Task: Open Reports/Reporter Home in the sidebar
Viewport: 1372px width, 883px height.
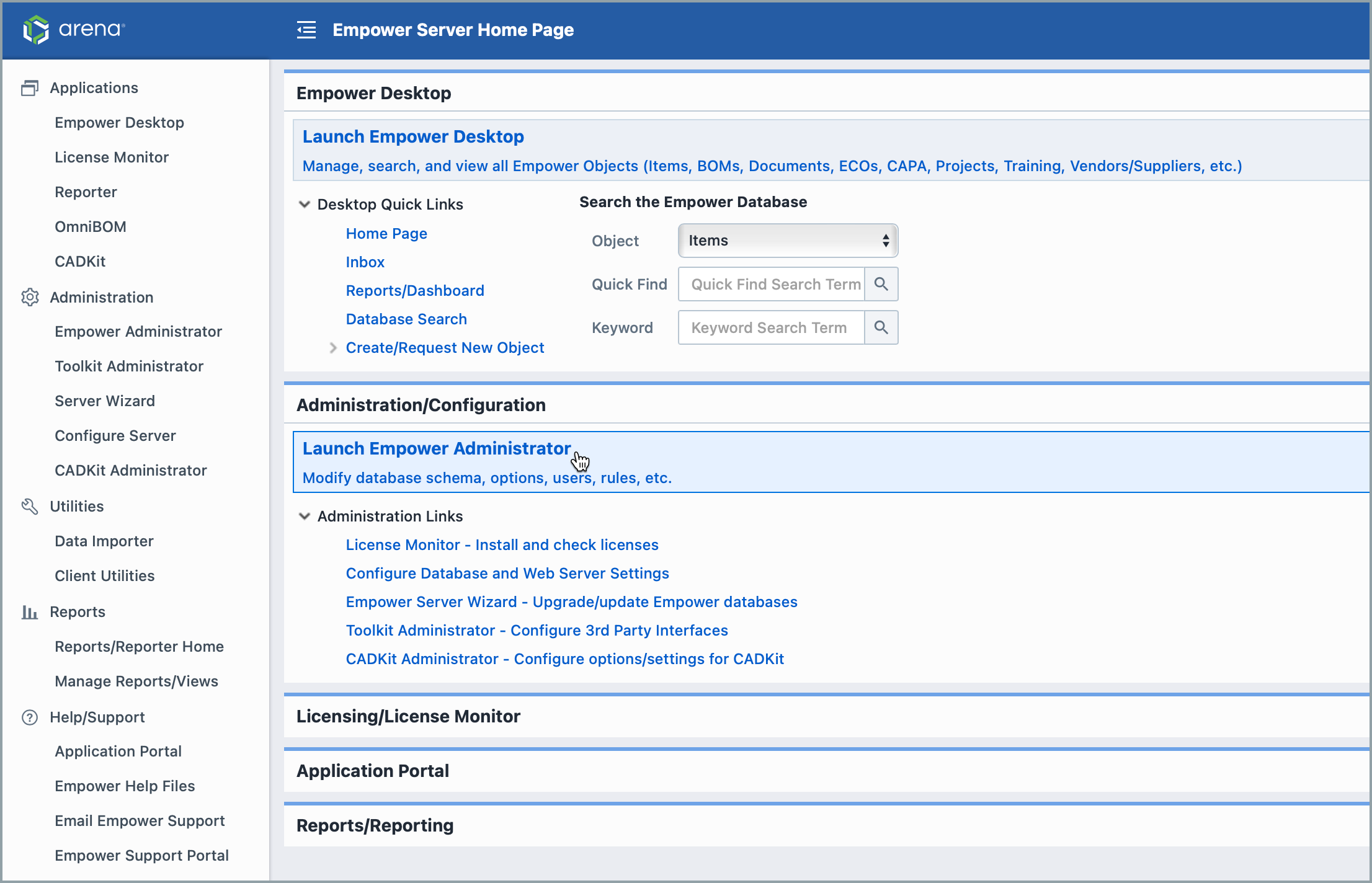Action: (x=140, y=647)
